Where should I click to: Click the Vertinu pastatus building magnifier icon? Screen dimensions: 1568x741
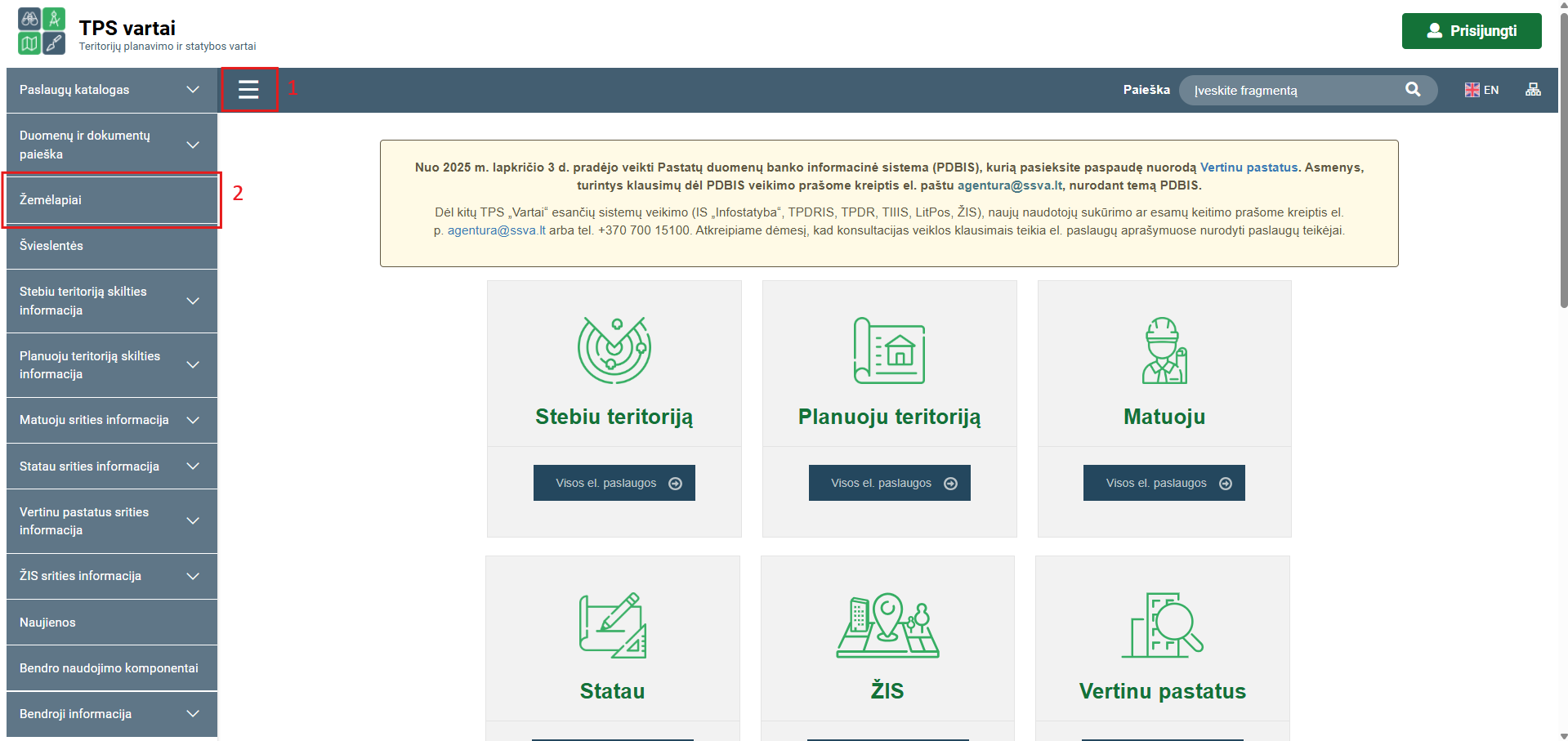[x=1162, y=625]
